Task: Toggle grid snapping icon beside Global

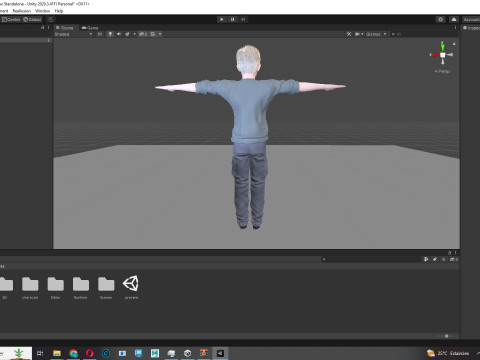Action: (x=50, y=20)
